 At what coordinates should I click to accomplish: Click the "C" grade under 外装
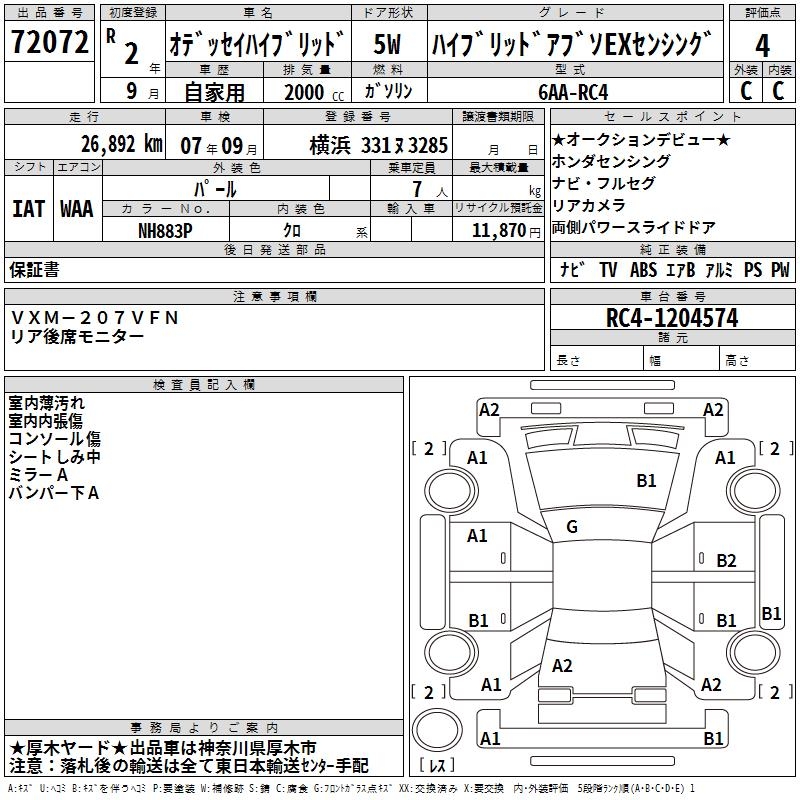tap(745, 90)
